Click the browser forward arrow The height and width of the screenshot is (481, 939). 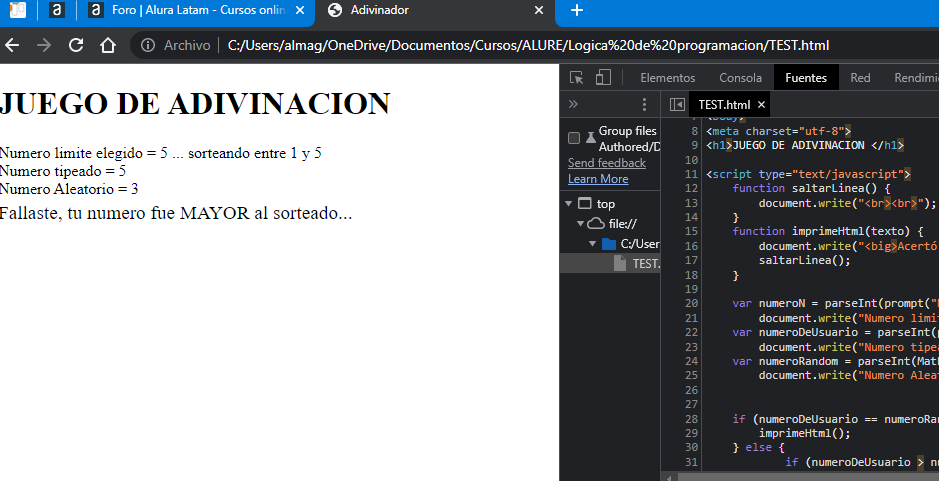44,46
